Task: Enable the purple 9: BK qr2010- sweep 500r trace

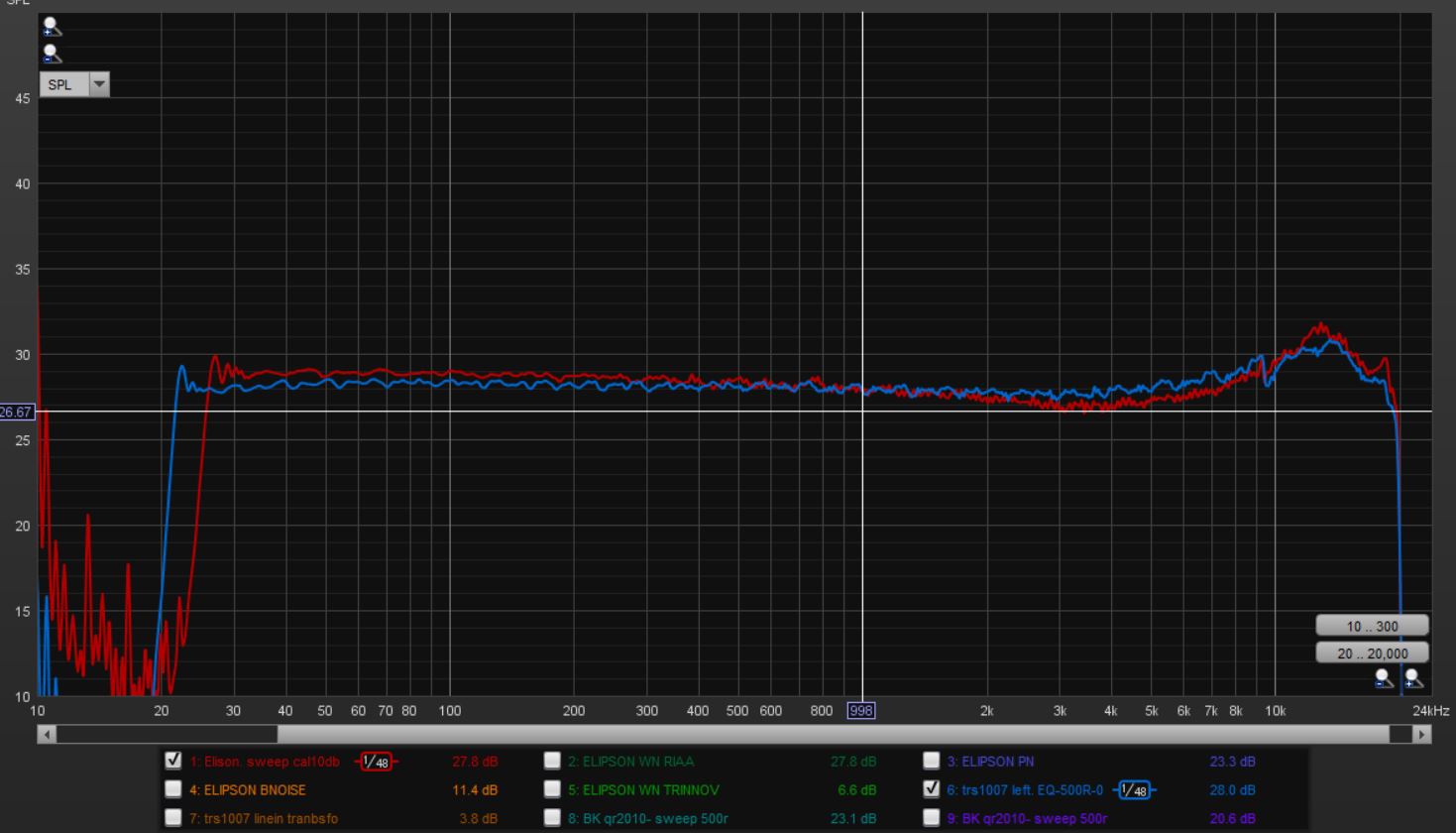Action: 931,818
